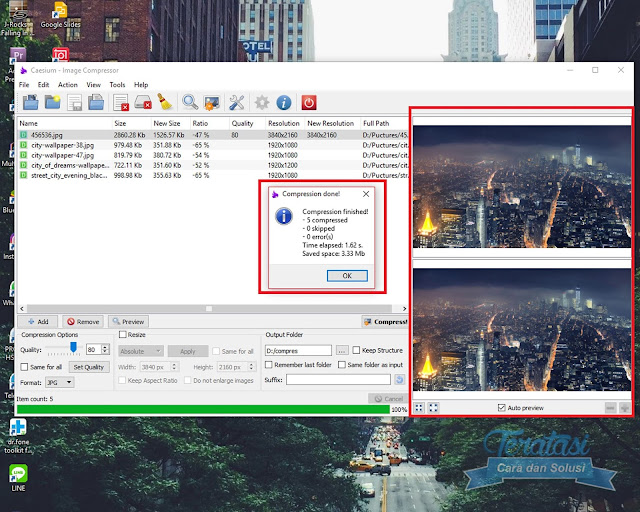Open the Absolute resize mode dropdown
This screenshot has width=640, height=512.
coord(141,351)
